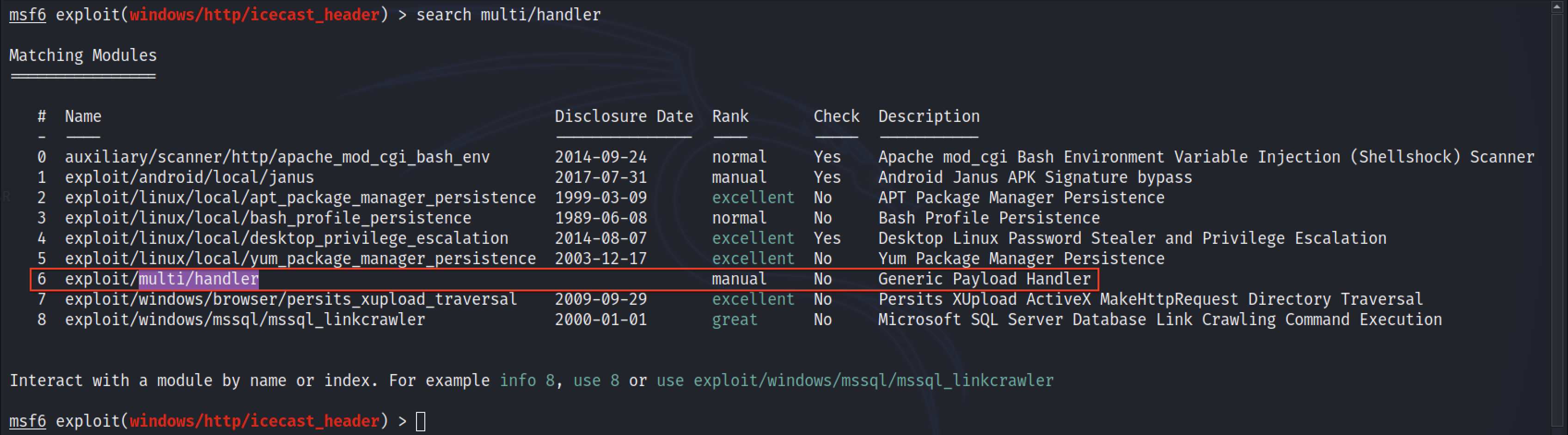The image size is (1568, 435).
Task: Select exploit/windows/mssql/mssql_linkcrawler in table row 8
Action: coord(245,320)
